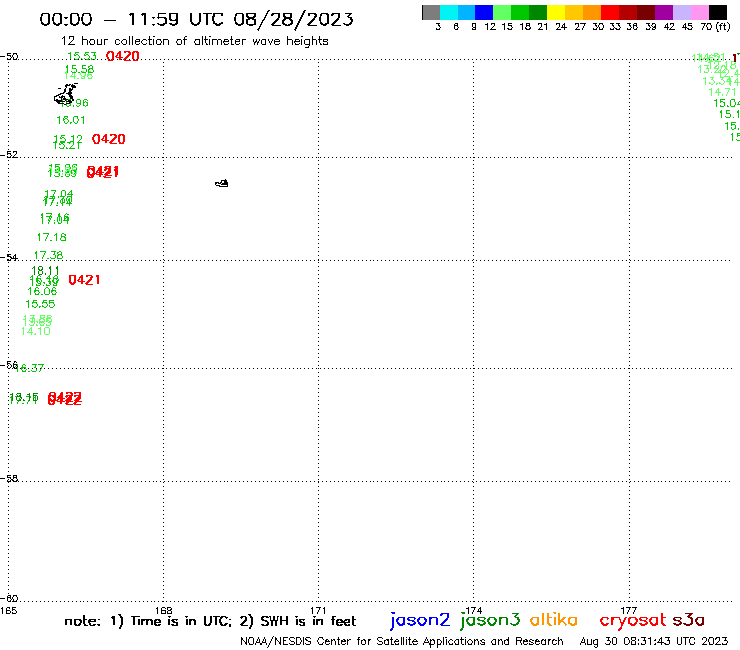Image resolution: width=740 pixels, height=650 pixels.
Task: Pick the black swatch at the scale's end
Action: click(x=717, y=12)
